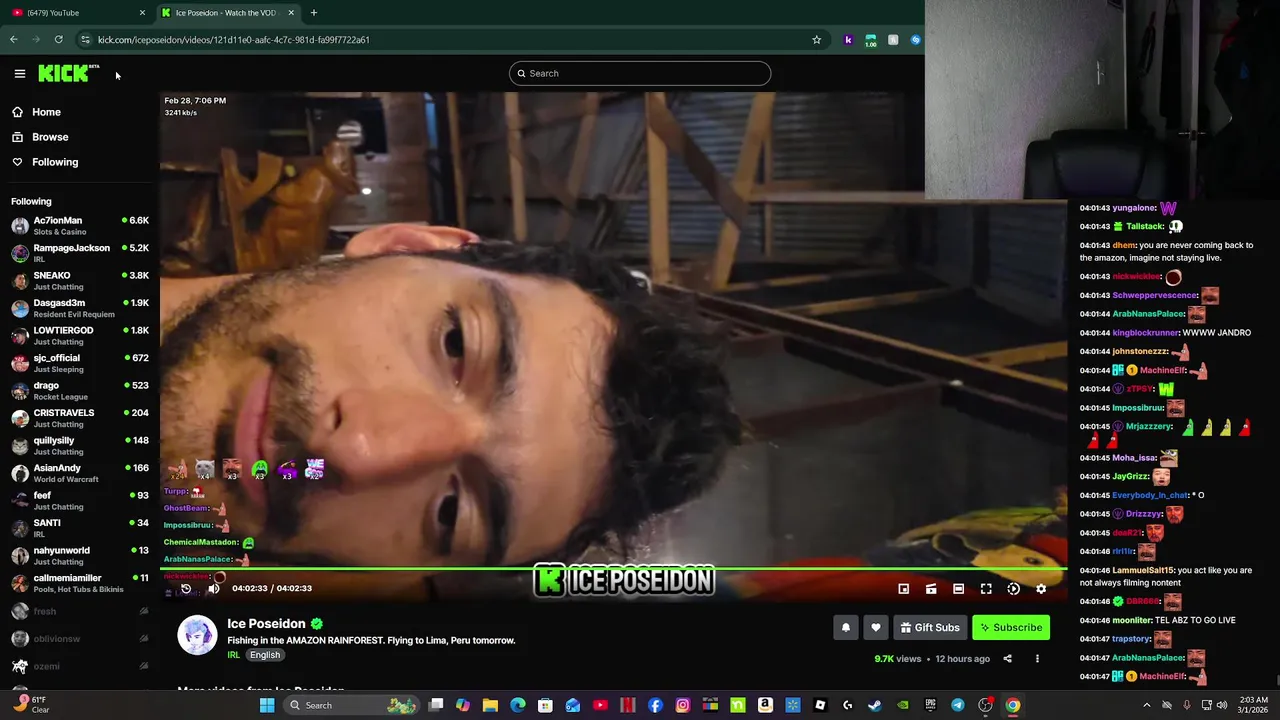1280x720 pixels.
Task: Open the Windows Start menu
Action: point(267,705)
